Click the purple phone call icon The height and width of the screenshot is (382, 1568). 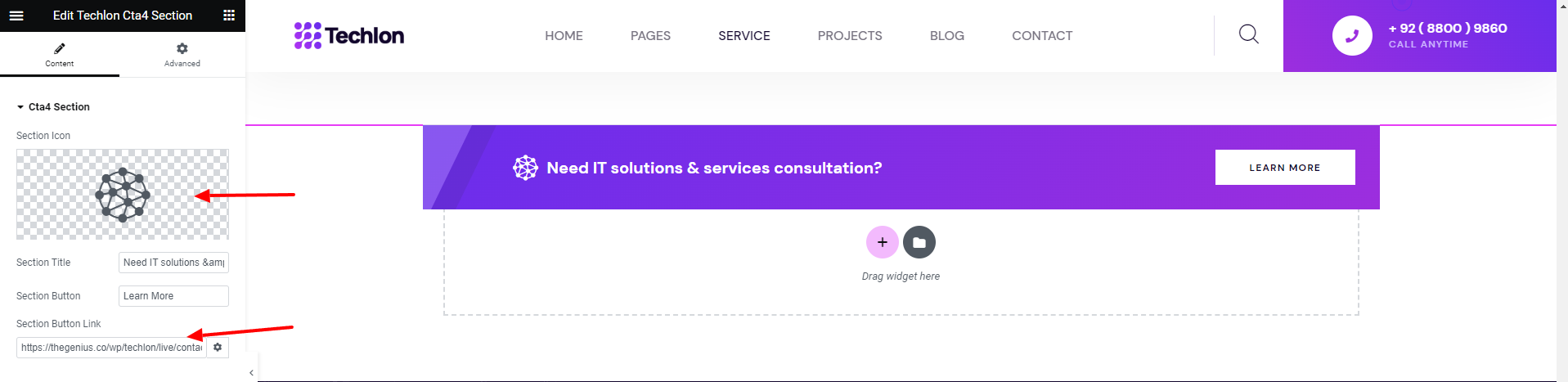coord(1352,36)
